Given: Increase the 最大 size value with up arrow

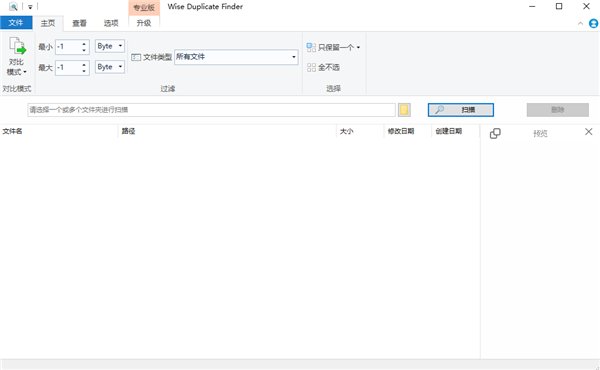Looking at the screenshot, I should click(84, 65).
